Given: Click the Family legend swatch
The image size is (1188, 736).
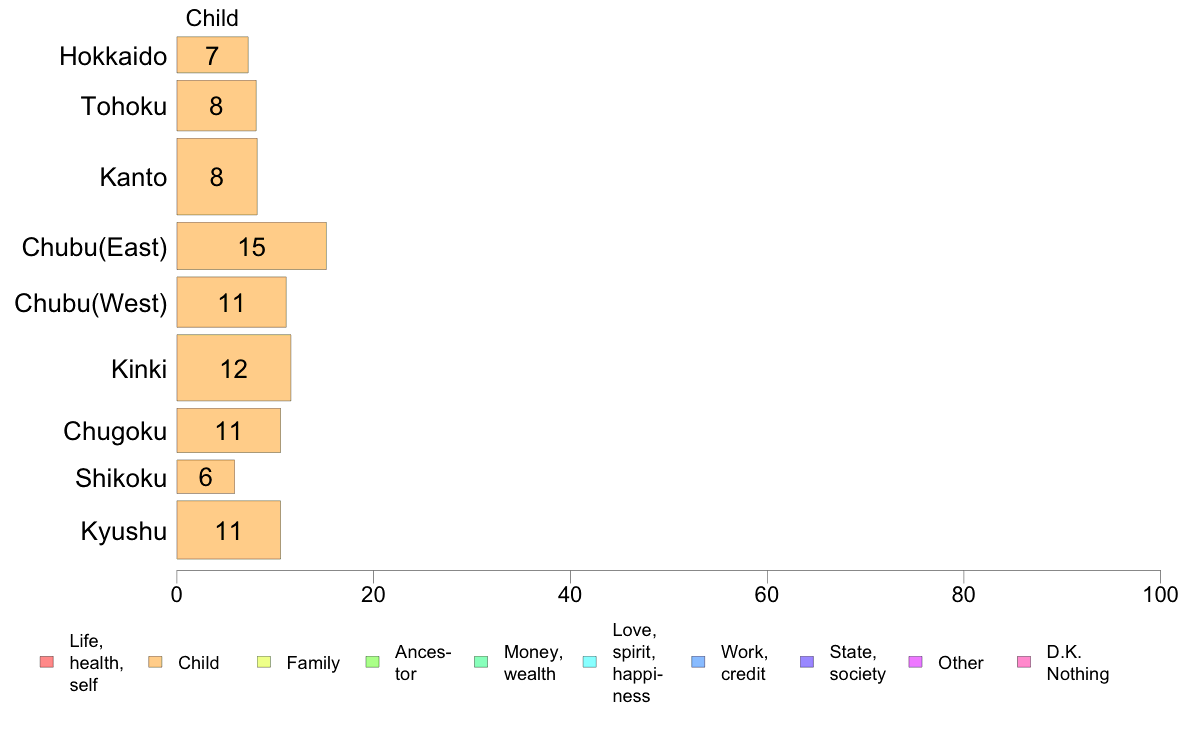Looking at the screenshot, I should coord(264,662).
